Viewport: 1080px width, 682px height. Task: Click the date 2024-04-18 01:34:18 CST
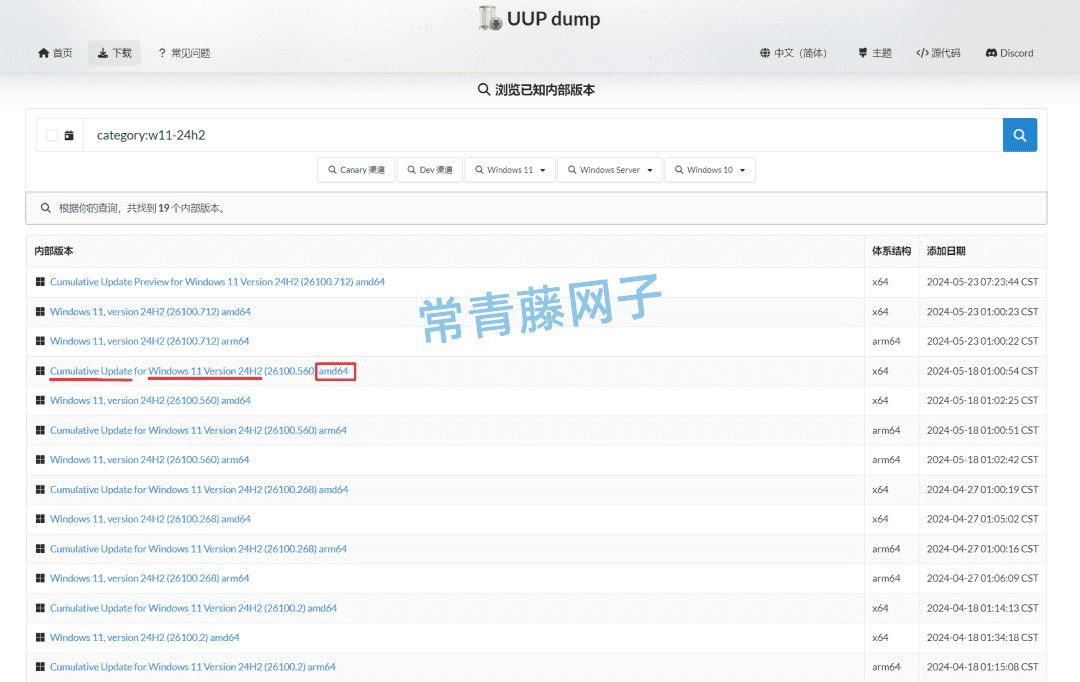(982, 637)
